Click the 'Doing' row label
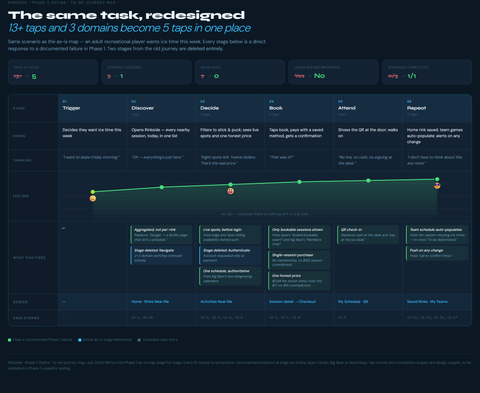Screen dimensions: 480x393 click(19, 136)
